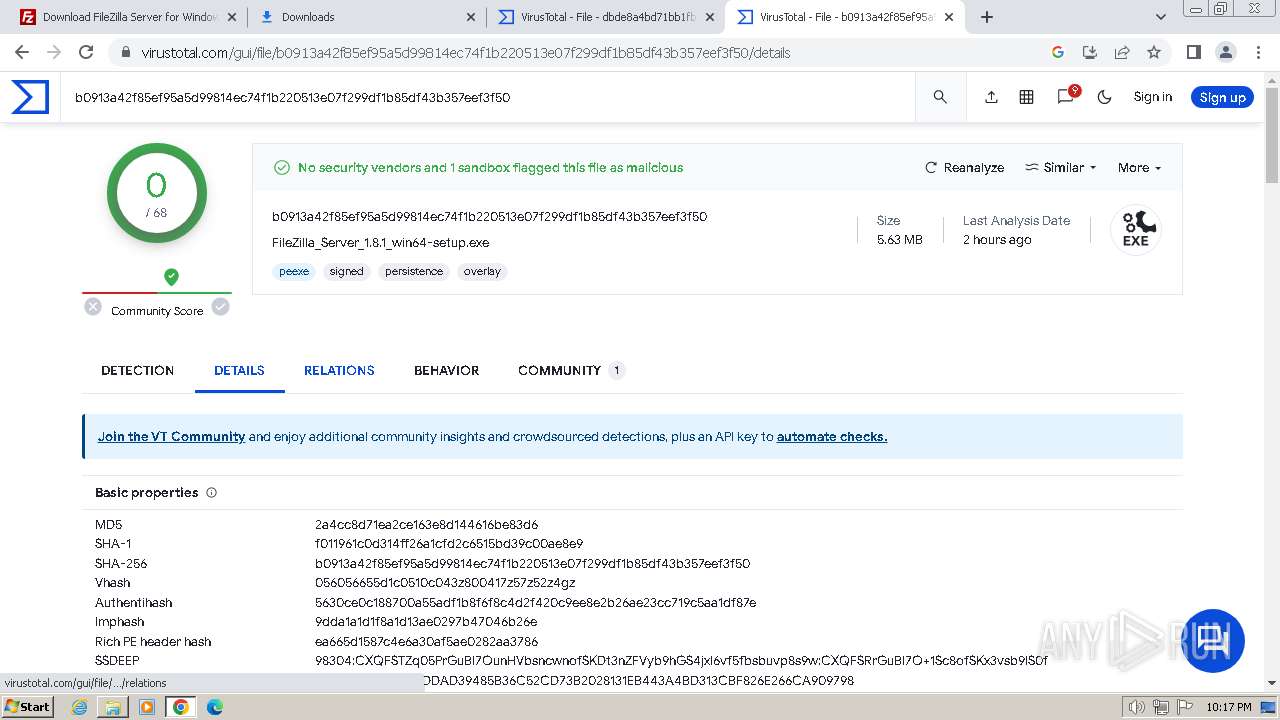
Task: Open Internet Explorer from taskbar
Action: (x=80, y=707)
